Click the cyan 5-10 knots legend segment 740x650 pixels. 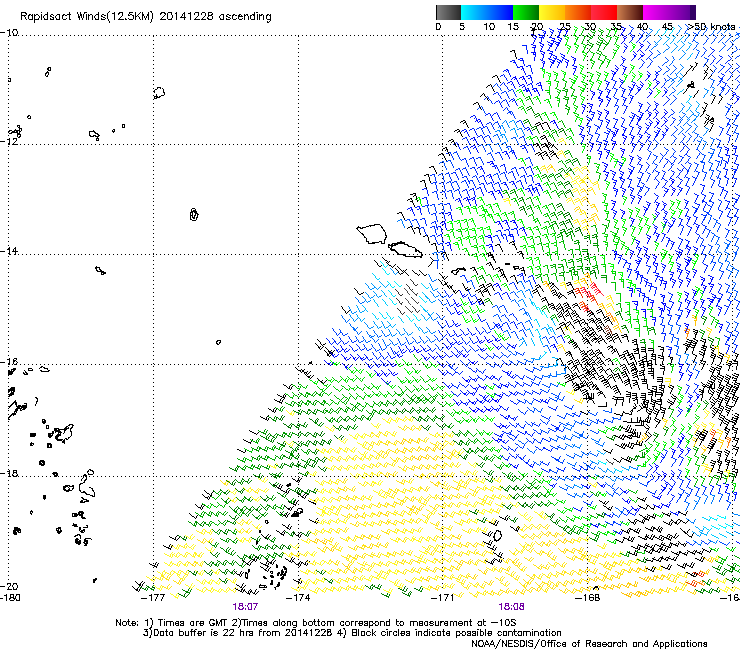pos(474,12)
